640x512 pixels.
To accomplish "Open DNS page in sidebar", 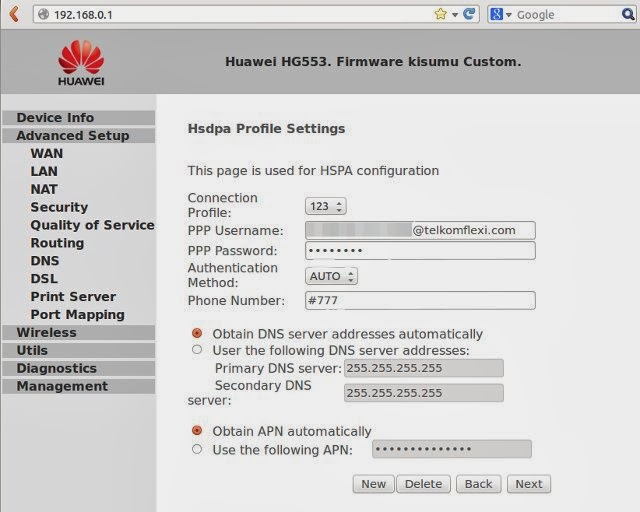I will 45,261.
